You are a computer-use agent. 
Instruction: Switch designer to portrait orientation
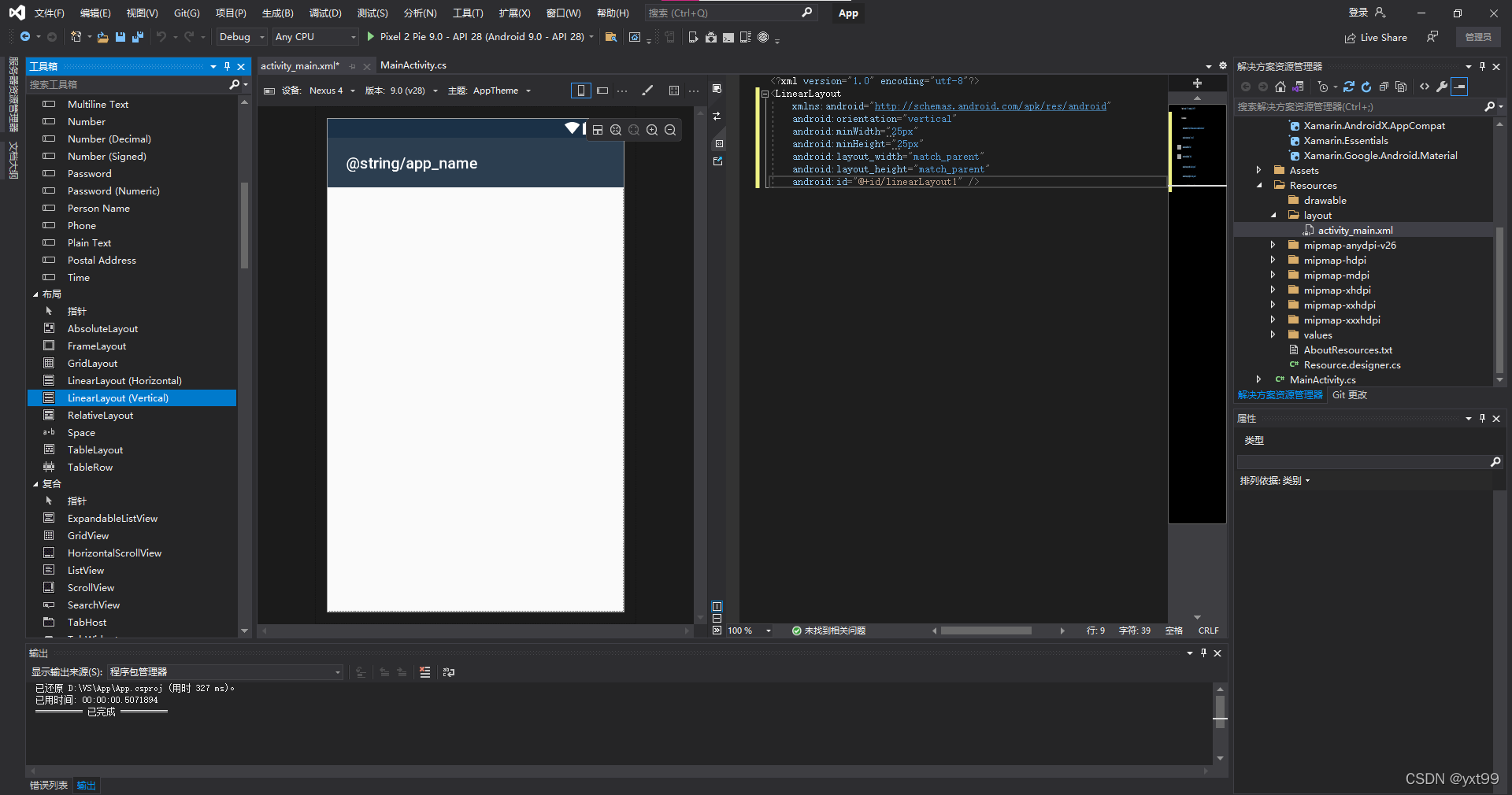580,91
